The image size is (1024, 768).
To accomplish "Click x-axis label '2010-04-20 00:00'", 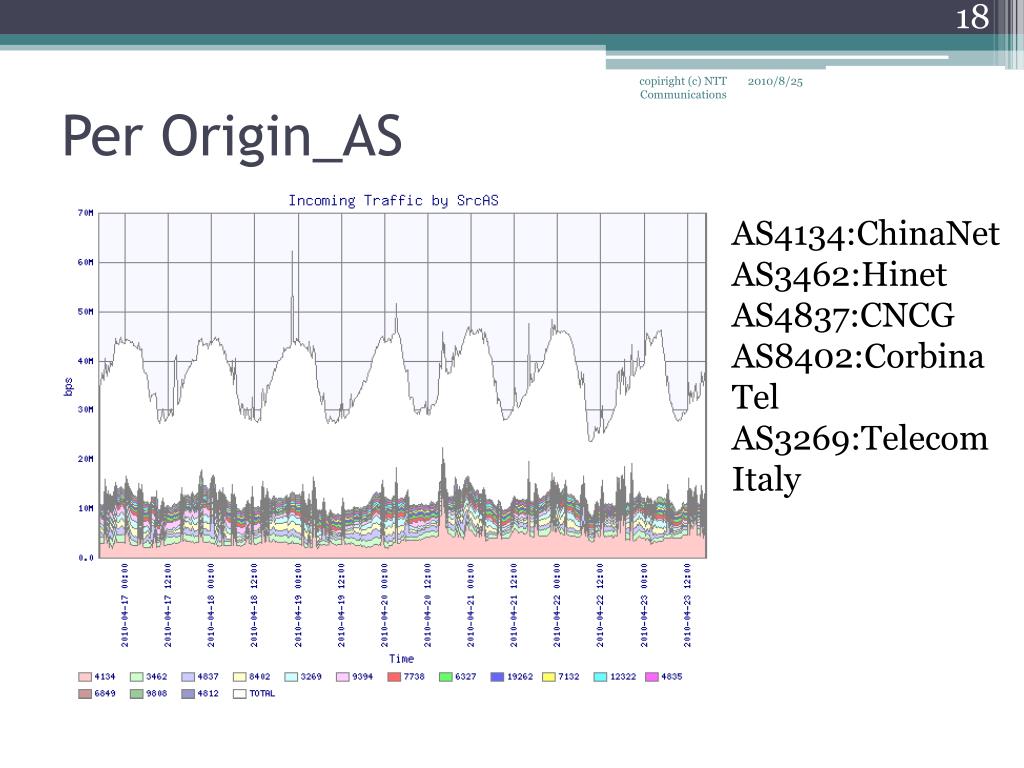I will [384, 605].
